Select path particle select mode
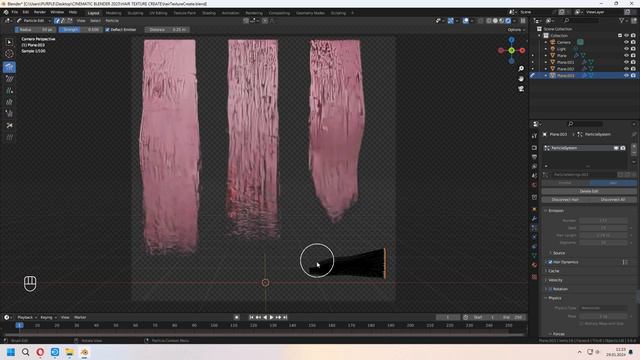 pos(57,20)
